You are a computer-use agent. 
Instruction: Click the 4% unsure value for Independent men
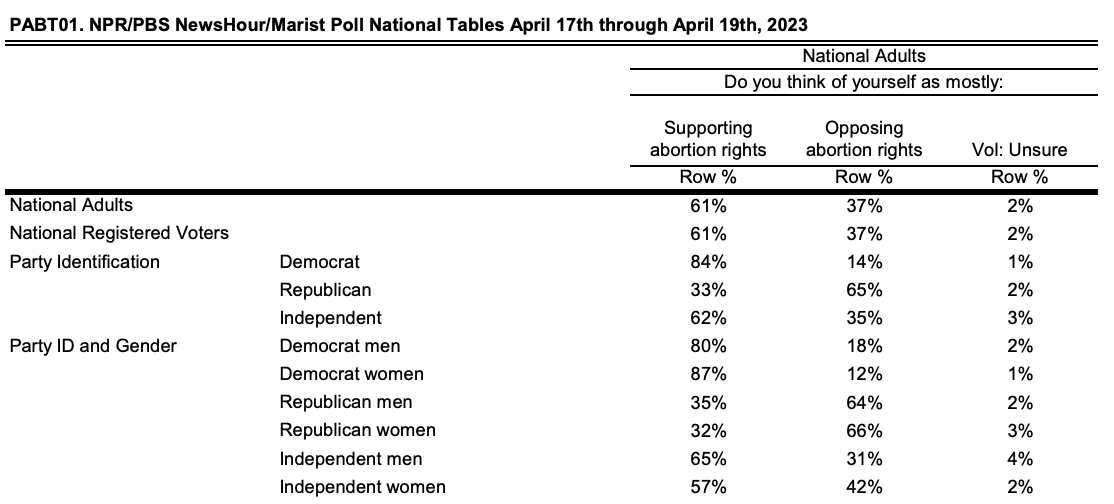1019,459
